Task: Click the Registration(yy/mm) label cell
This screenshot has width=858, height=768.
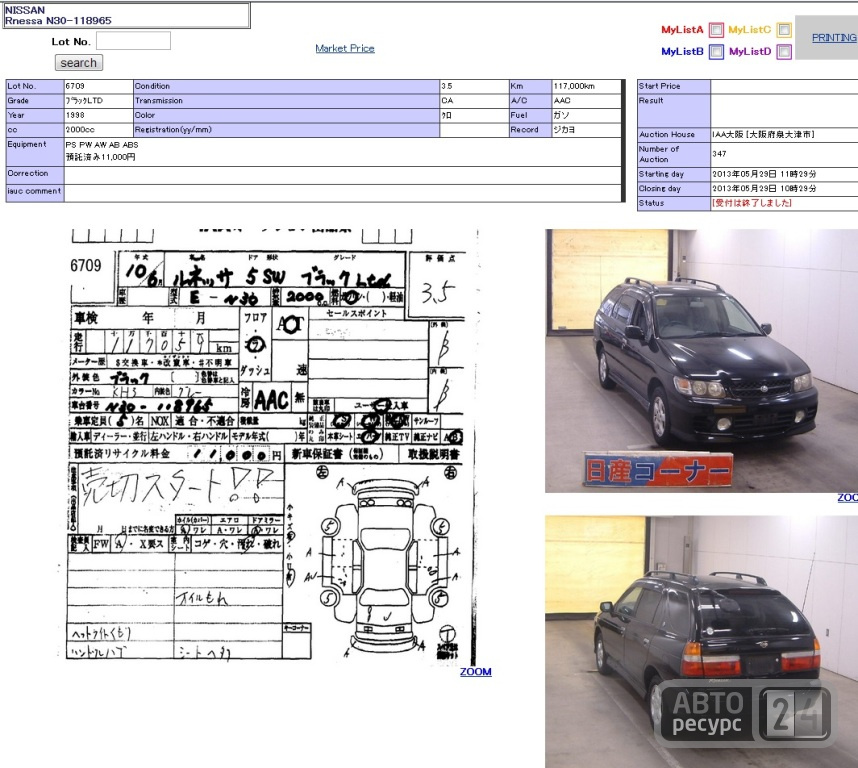Action: (x=286, y=130)
